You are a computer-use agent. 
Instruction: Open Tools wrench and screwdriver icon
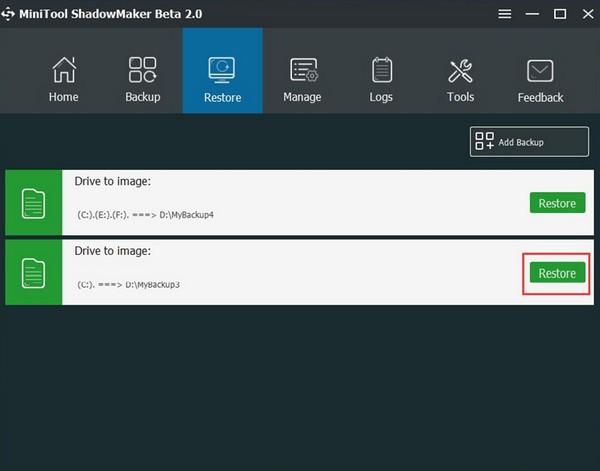point(461,71)
